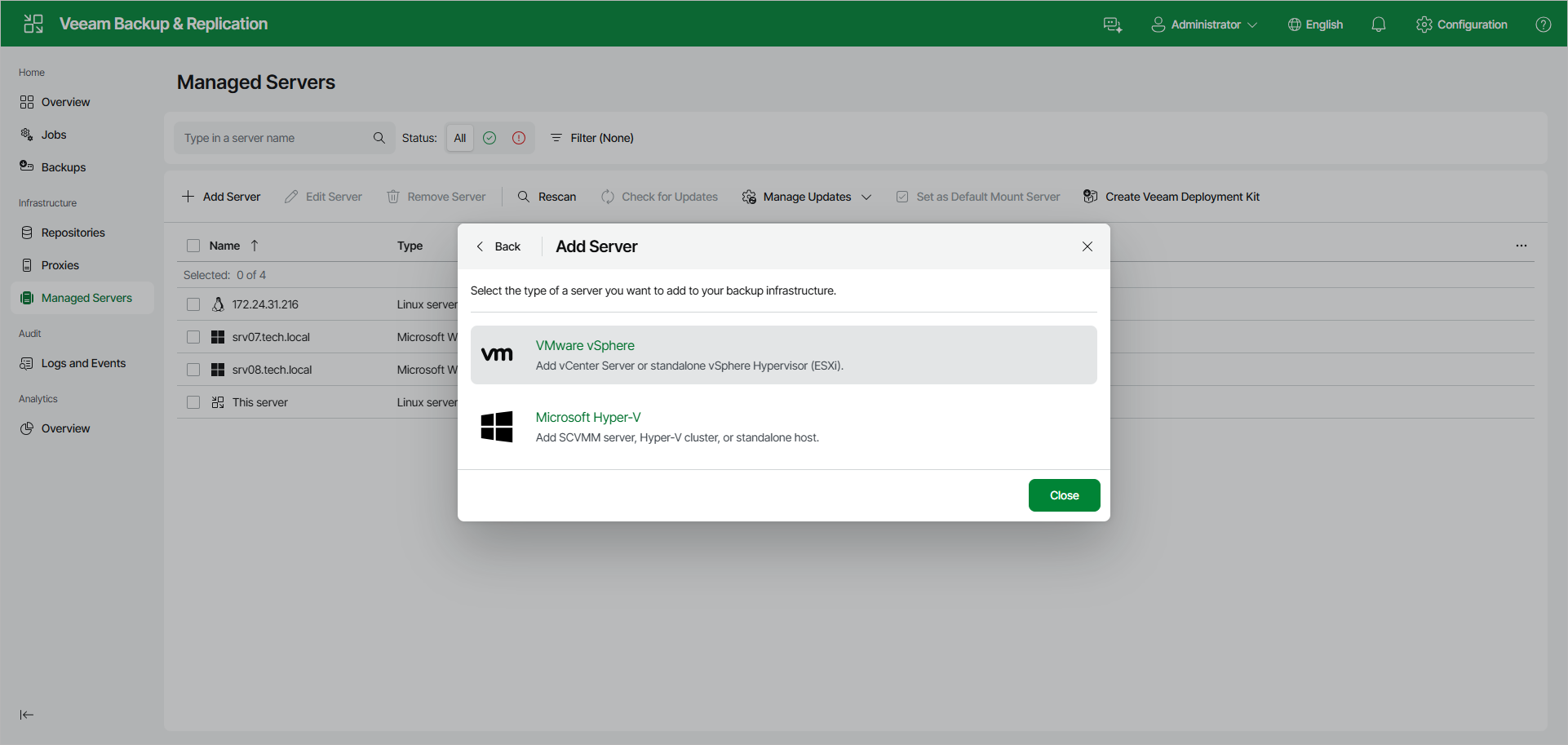This screenshot has height=745, width=1568.
Task: Open Logs and Events
Action: coord(82,363)
